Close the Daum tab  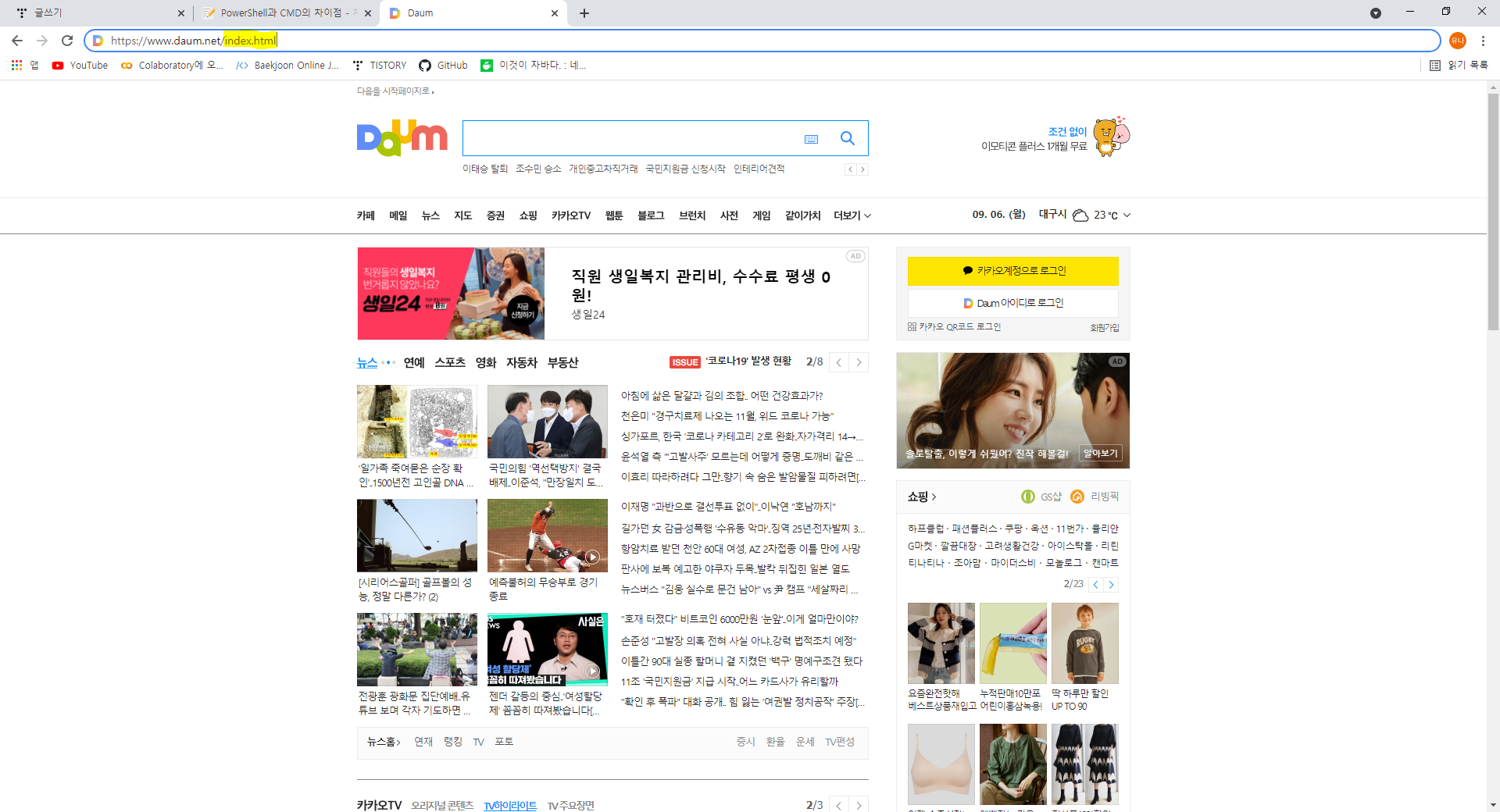pos(555,13)
